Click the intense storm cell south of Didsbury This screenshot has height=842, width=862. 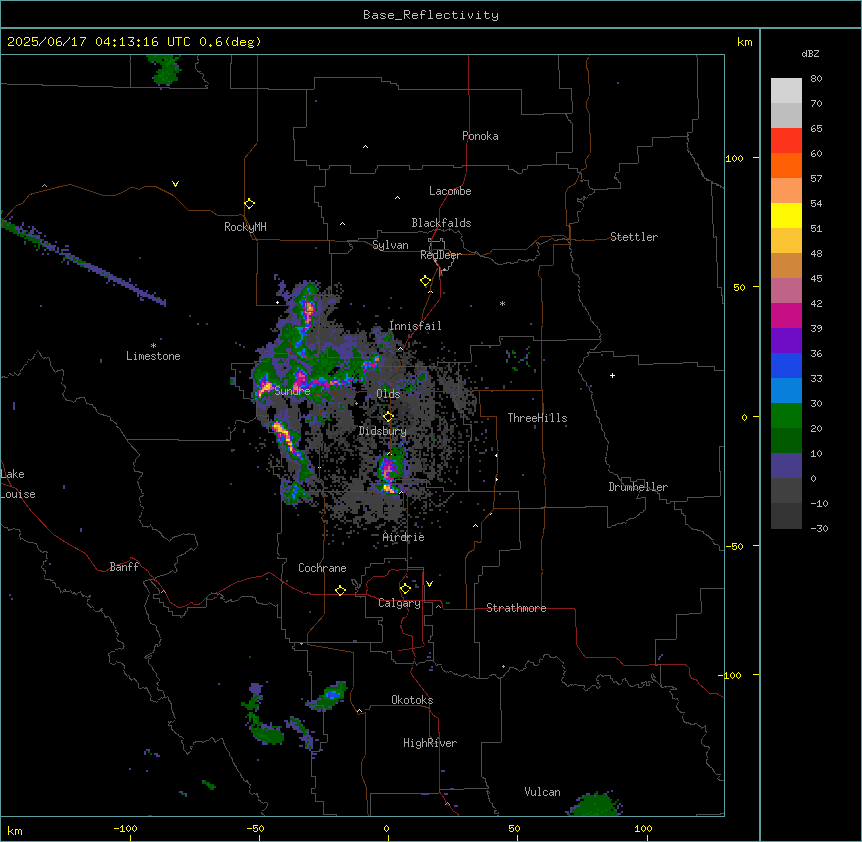(389, 473)
